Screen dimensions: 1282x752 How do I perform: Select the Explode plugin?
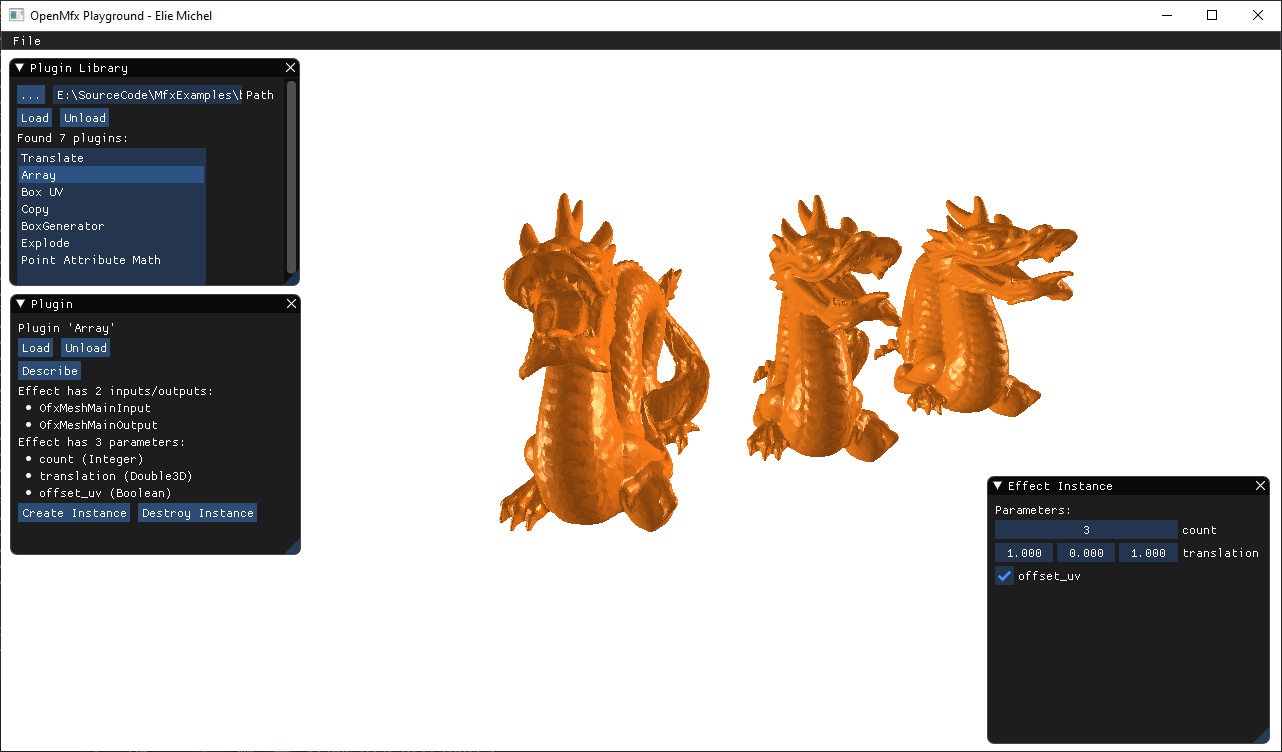coord(111,243)
